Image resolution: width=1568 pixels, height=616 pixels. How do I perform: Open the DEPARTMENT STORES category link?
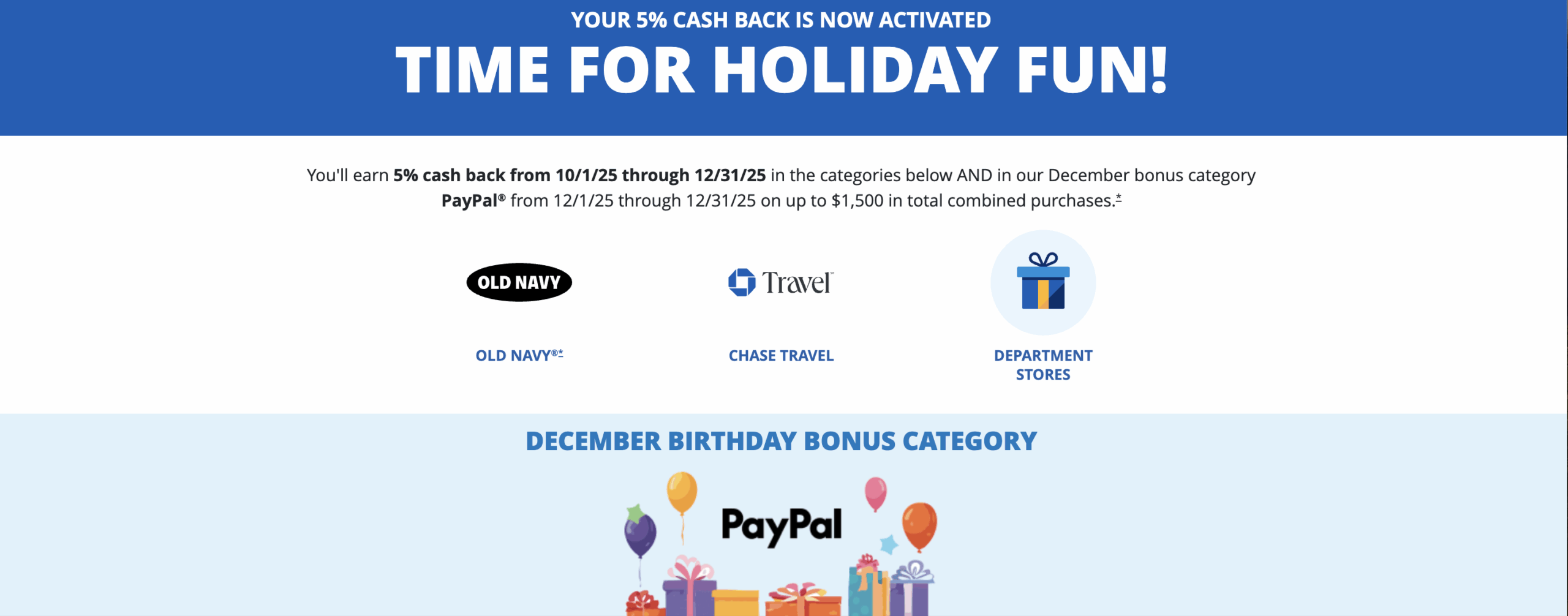1043,365
